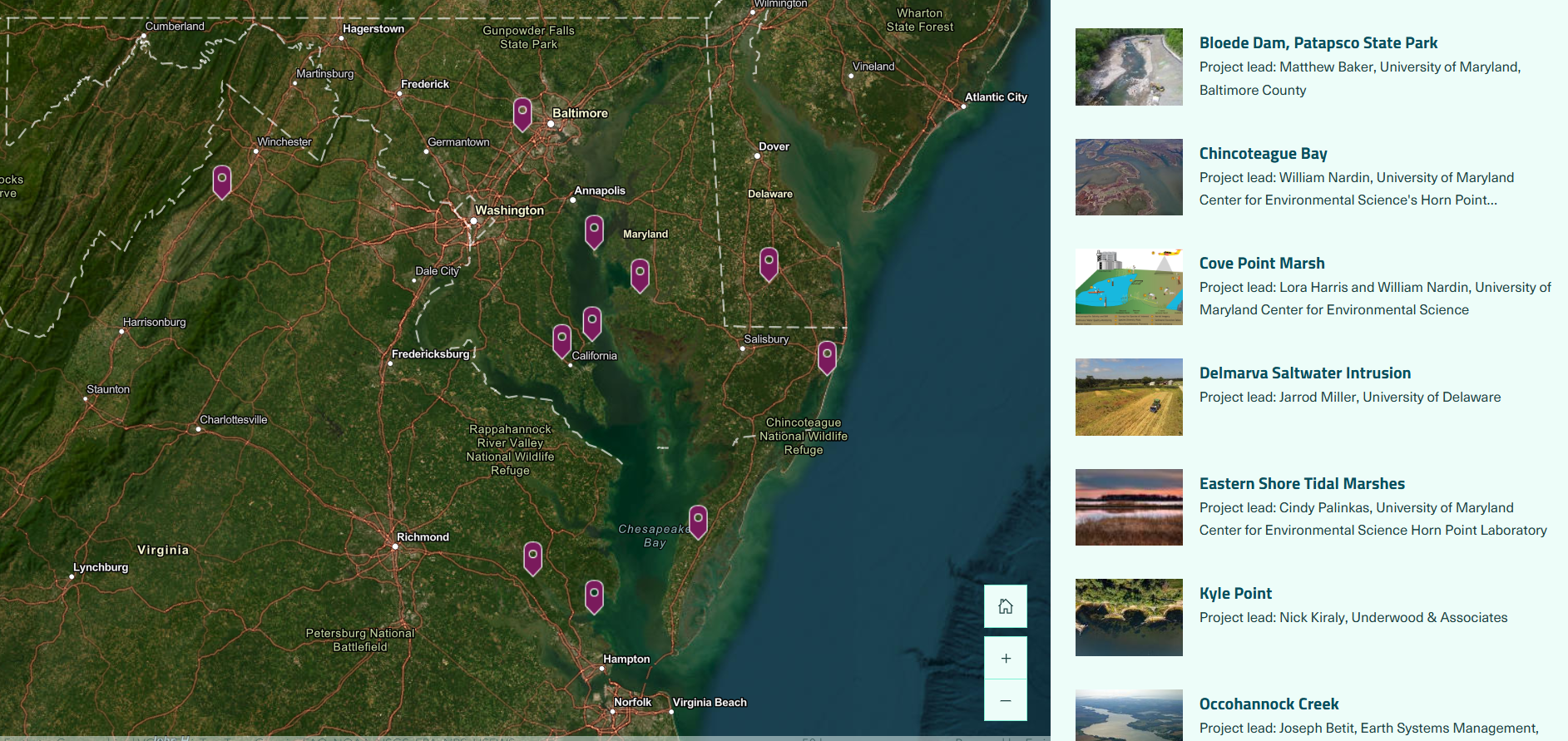Zoom out using the minus button
The height and width of the screenshot is (741, 1568).
(1005, 700)
